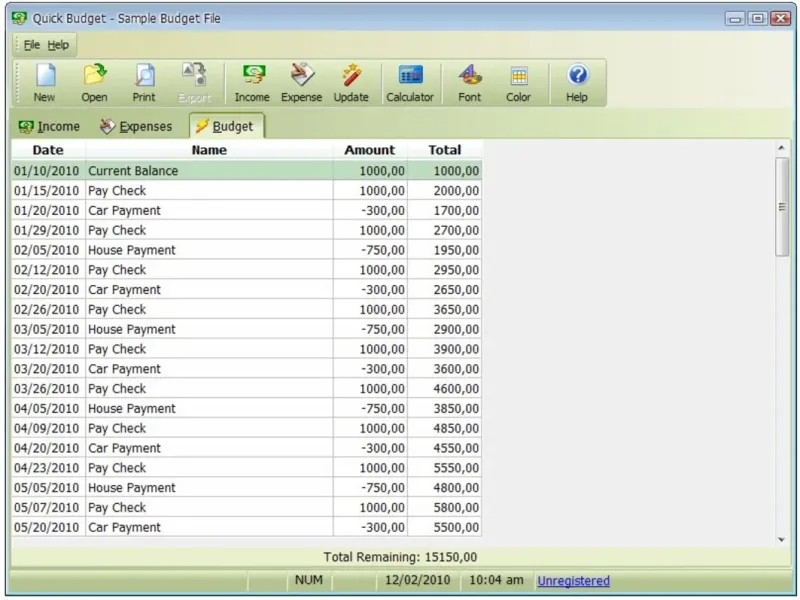Click the vertical scrollbar thumb
800x600 pixels.
click(x=782, y=207)
